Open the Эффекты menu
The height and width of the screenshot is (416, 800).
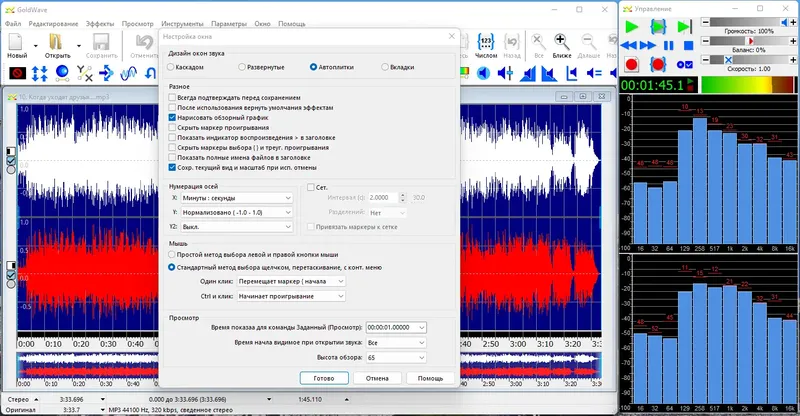[x=99, y=22]
